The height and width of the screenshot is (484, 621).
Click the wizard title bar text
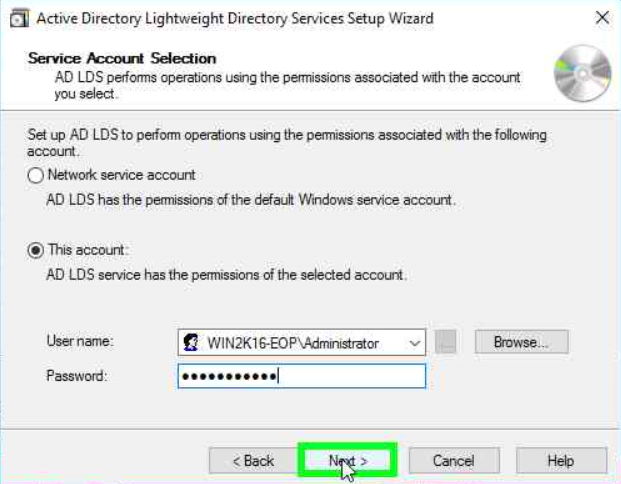pyautogui.click(x=235, y=17)
